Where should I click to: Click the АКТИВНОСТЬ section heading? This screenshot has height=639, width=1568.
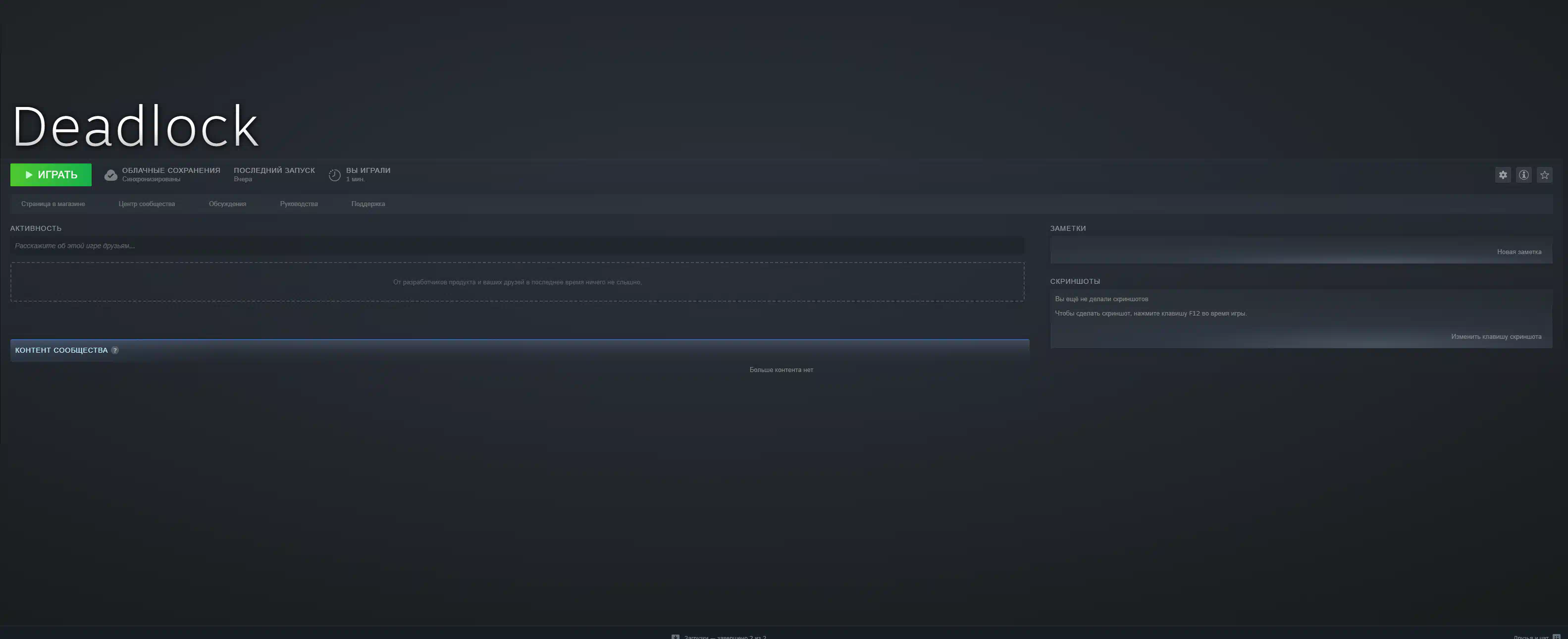coord(36,228)
